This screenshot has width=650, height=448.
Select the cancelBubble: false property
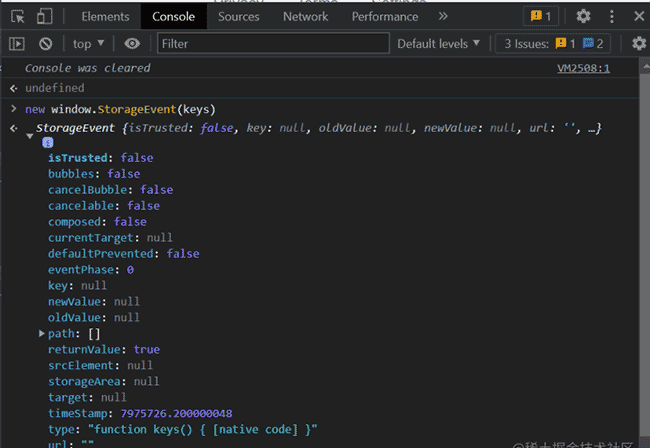tap(111, 190)
